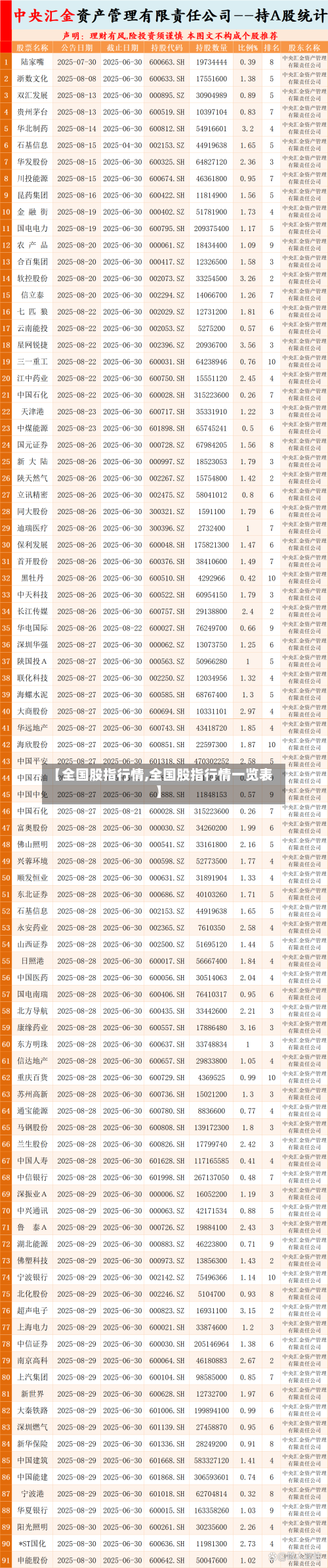This screenshot has height=1568, width=328.
Task: Click stock code 600812.SH
Action: [x=167, y=129]
